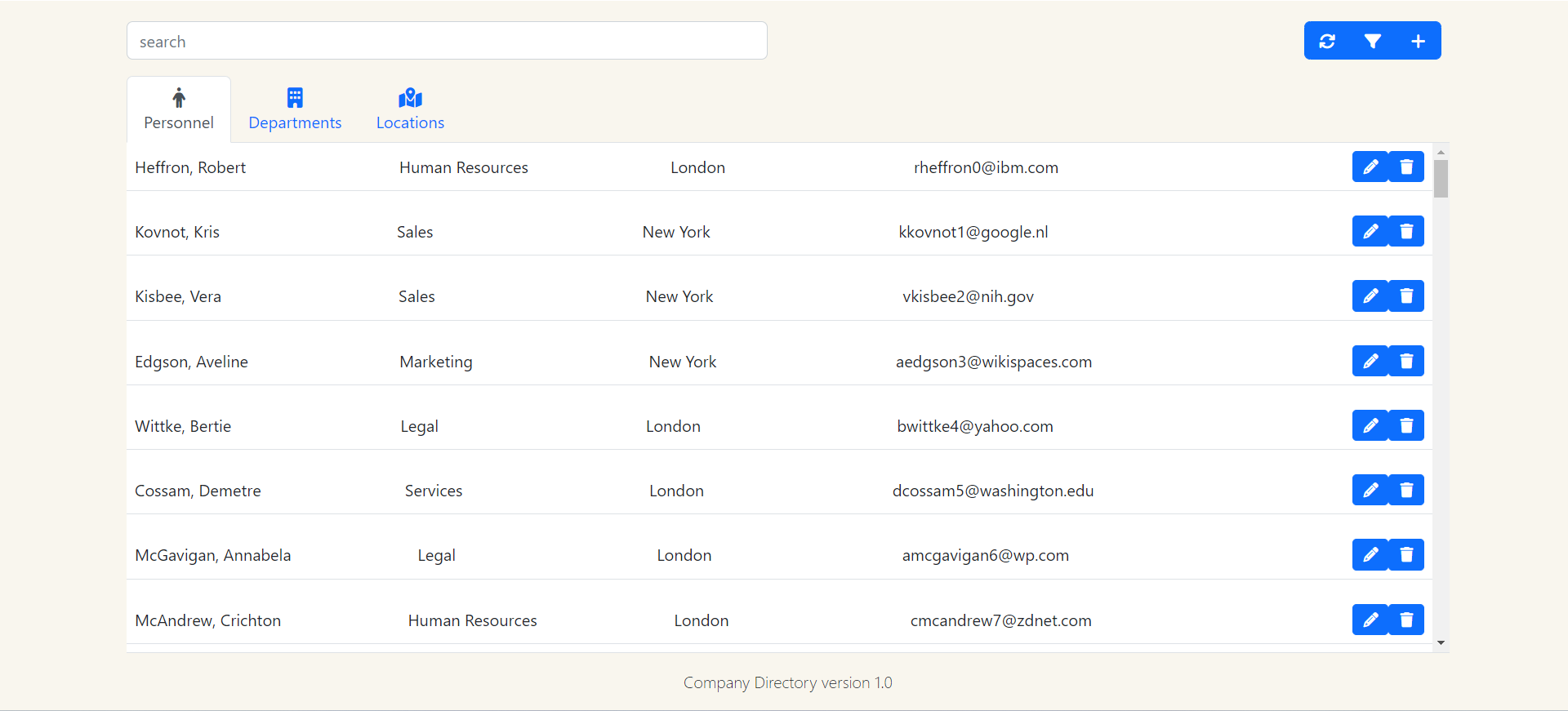This screenshot has width=1568, height=711.
Task: Delete Kris Kovnot using trash icon
Action: (x=1406, y=231)
